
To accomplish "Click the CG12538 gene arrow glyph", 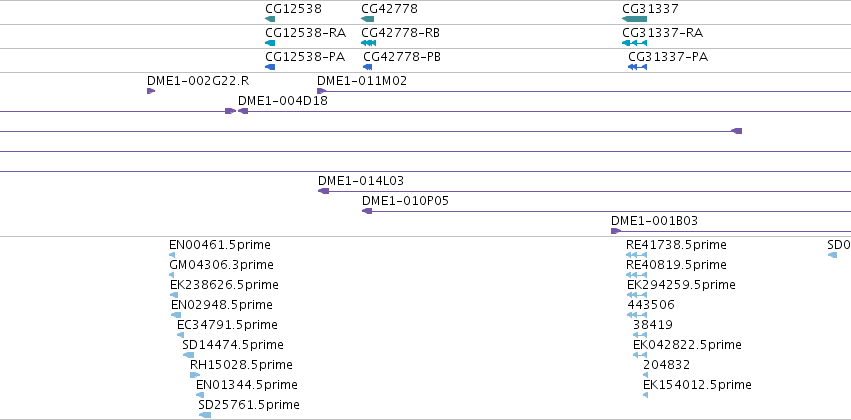I will (270, 19).
